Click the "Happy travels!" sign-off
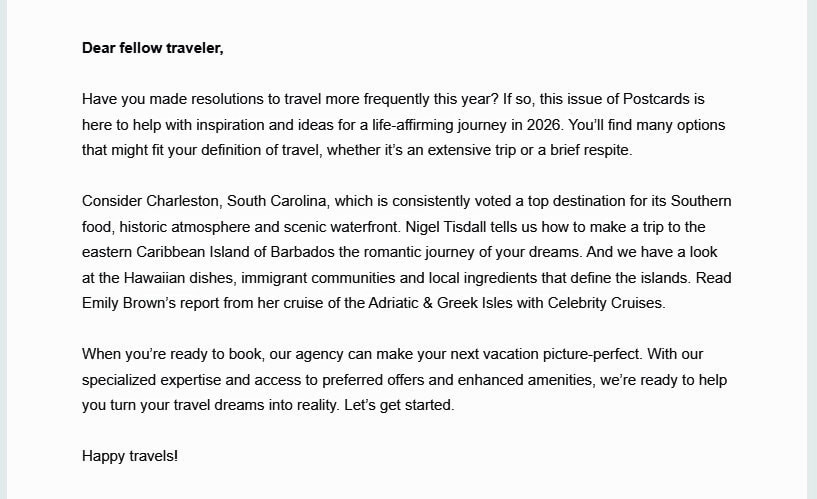The image size is (817, 499). [x=130, y=456]
